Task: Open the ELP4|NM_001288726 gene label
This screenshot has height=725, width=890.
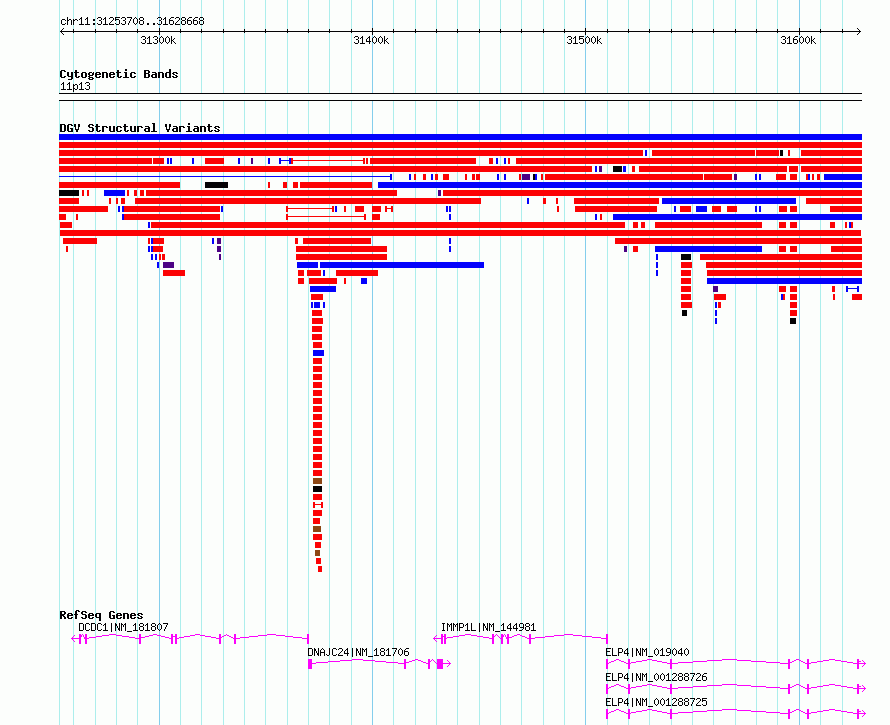Action: pyautogui.click(x=656, y=677)
